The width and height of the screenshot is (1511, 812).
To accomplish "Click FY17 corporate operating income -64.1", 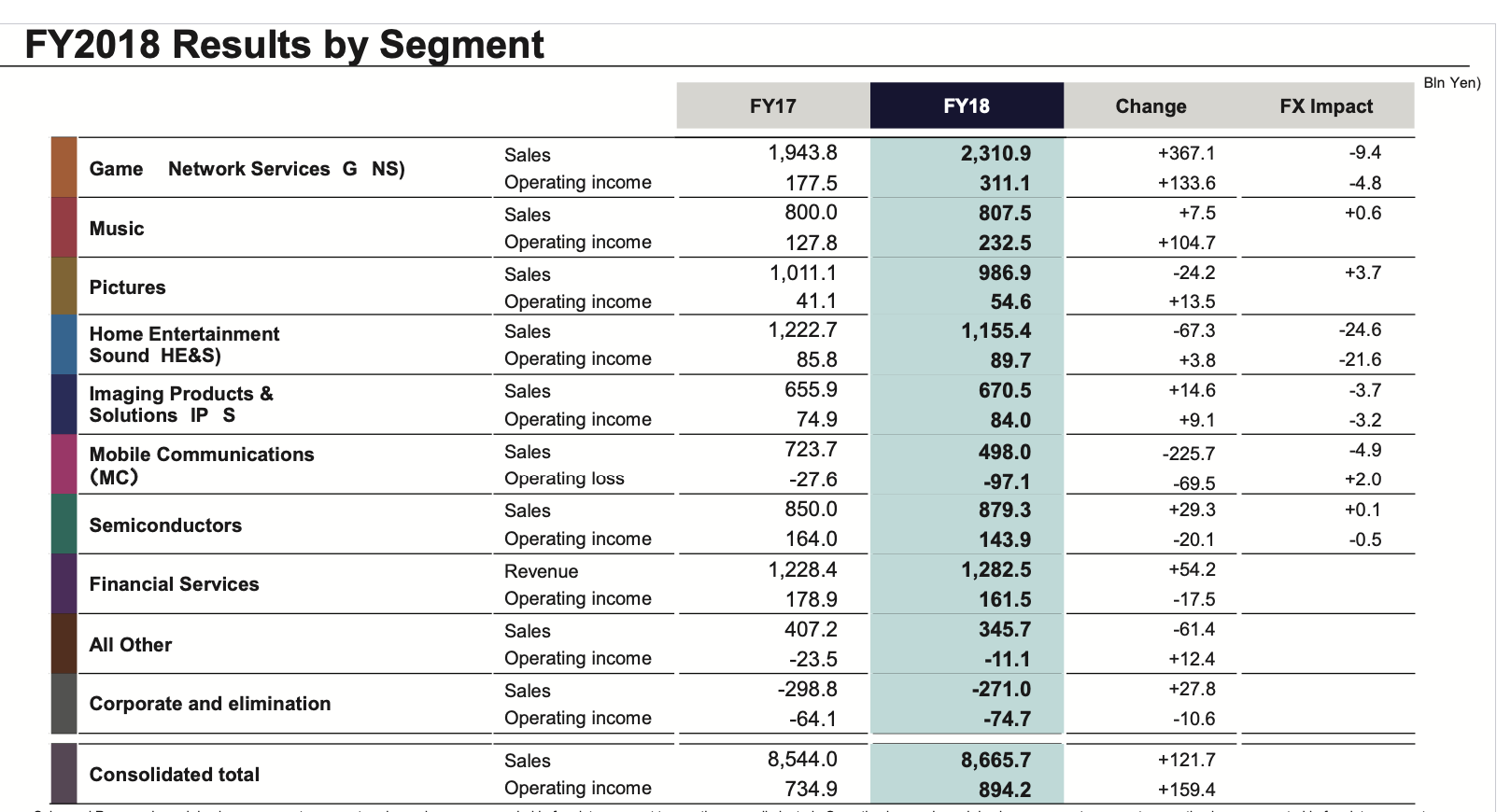I will point(813,719).
